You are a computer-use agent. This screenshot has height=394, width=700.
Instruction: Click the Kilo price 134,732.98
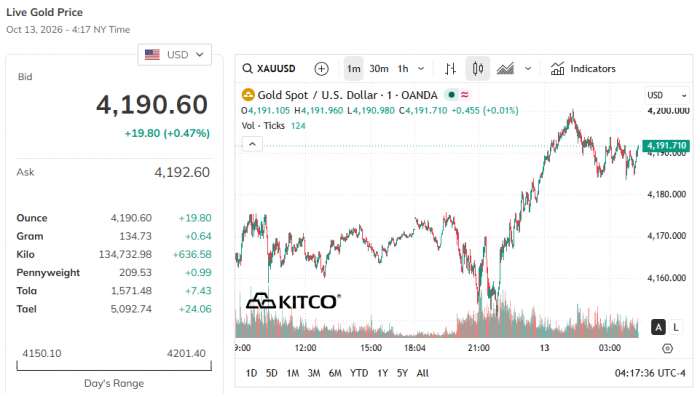tap(125, 254)
